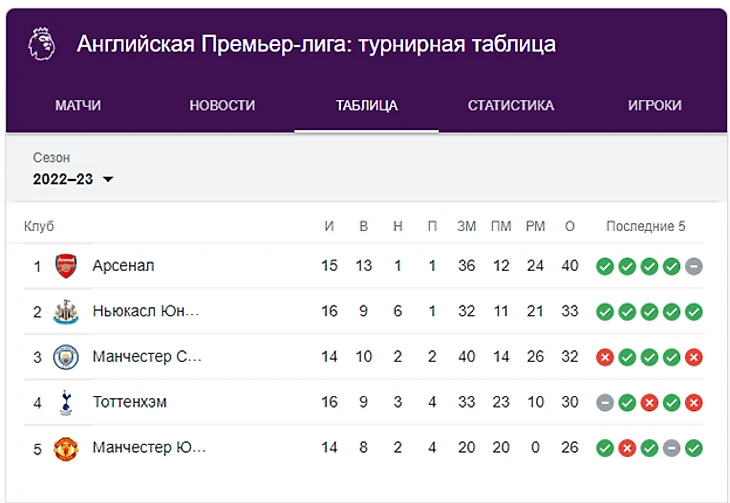Switch to the Матчи tab
The height and width of the screenshot is (503, 730).
click(x=78, y=105)
